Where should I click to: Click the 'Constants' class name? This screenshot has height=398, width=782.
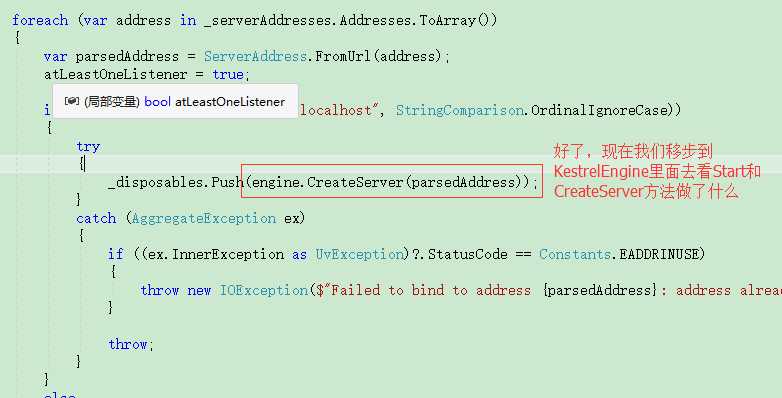point(576,254)
